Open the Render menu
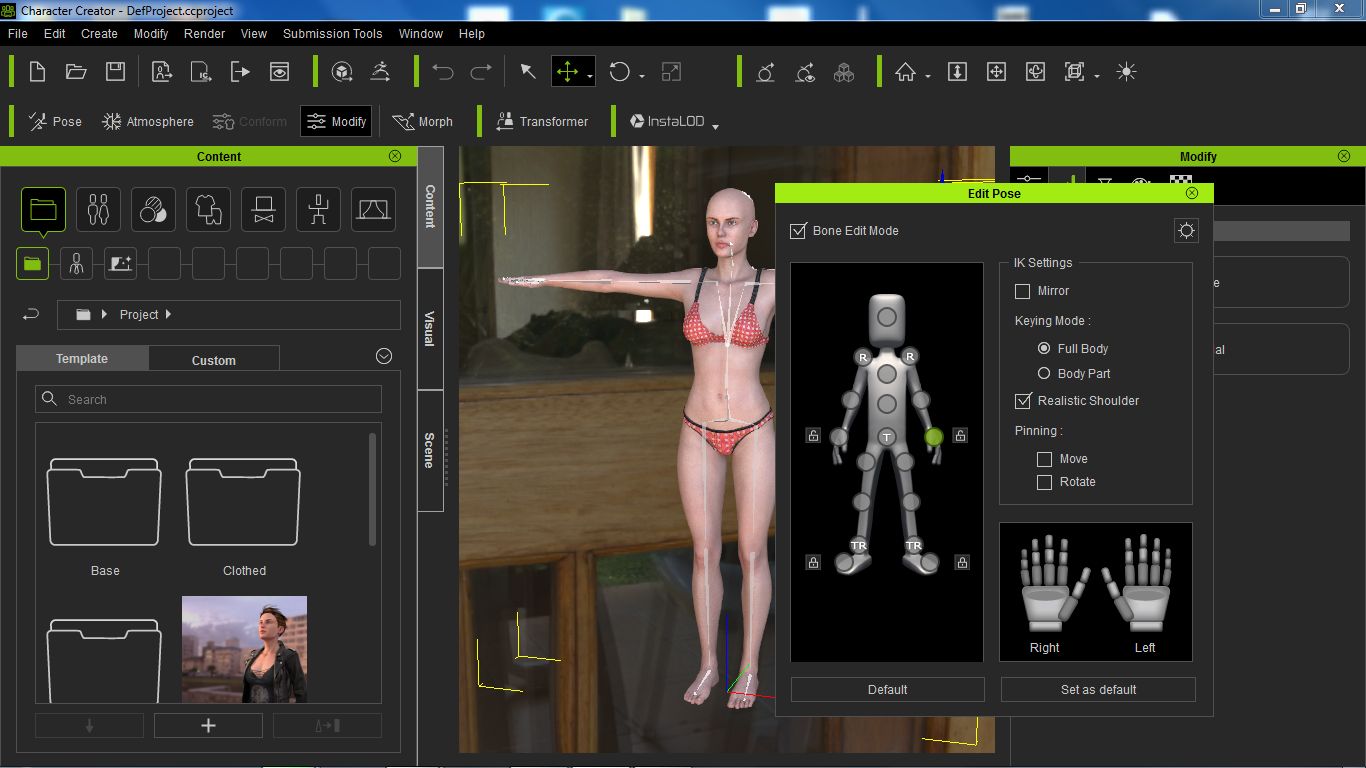1366x768 pixels. click(x=204, y=33)
